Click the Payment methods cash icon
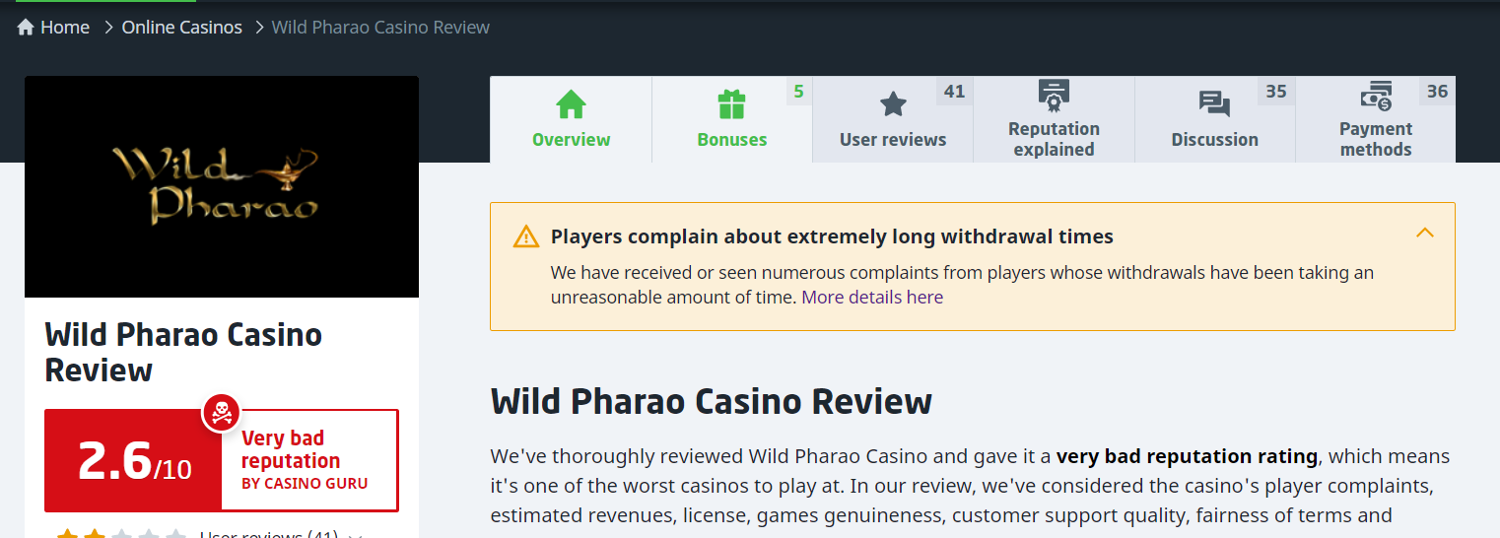 click(x=1376, y=96)
